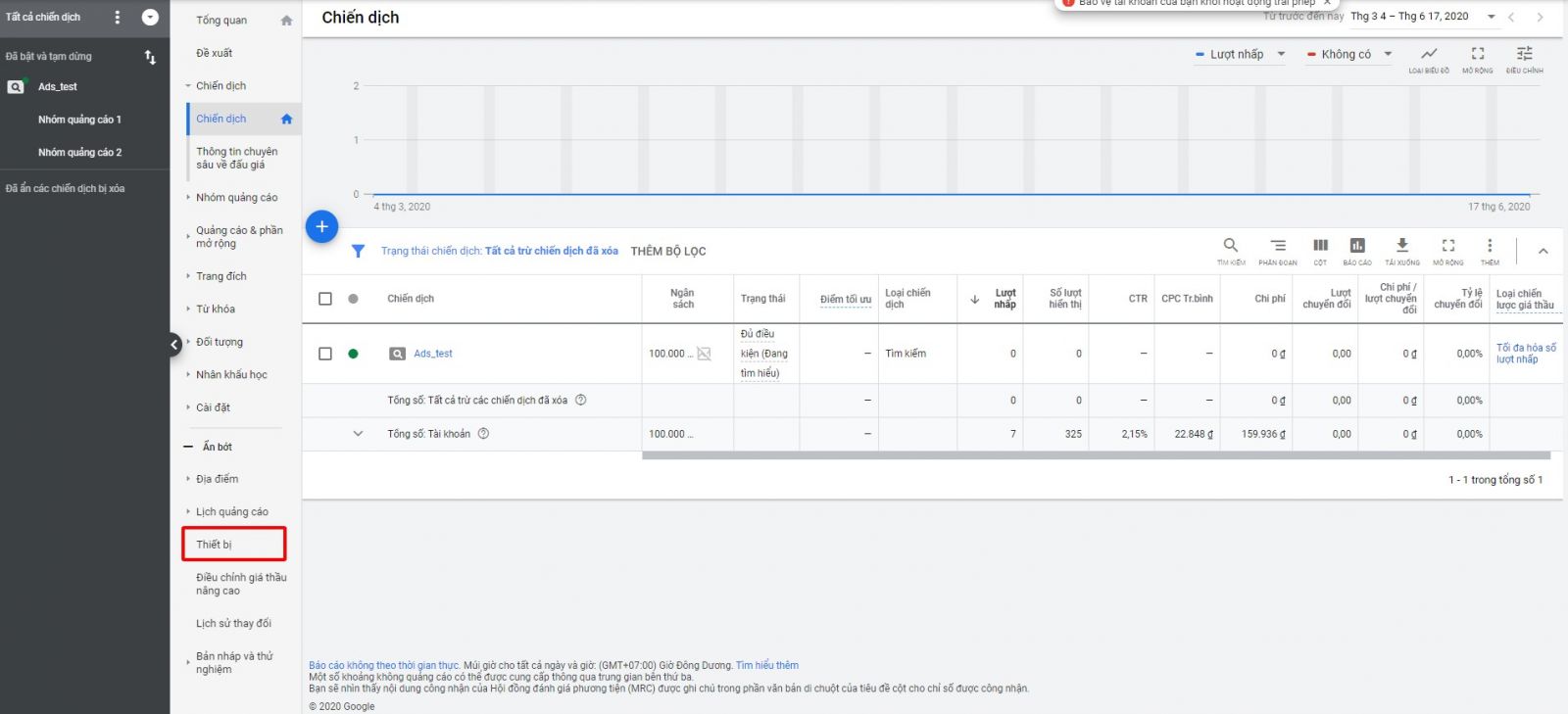Tick the checkbox for the Ads_test campaign row

(x=325, y=354)
